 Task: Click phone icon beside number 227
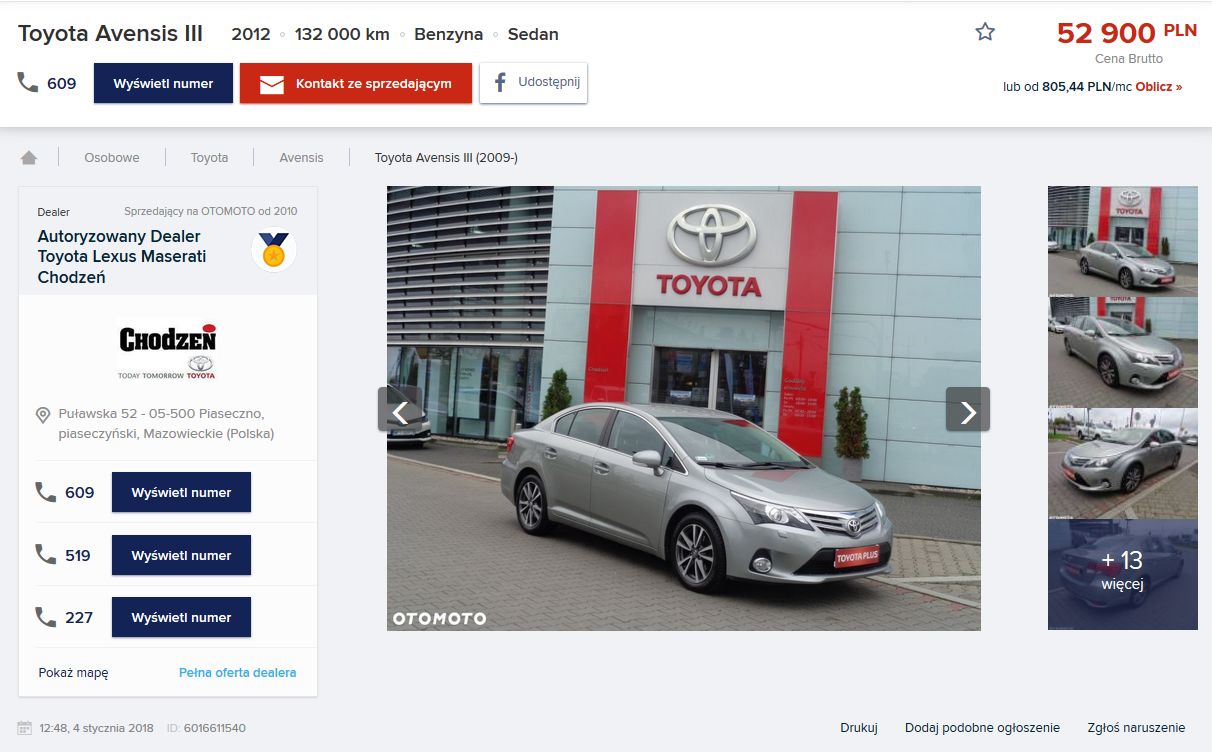point(46,617)
